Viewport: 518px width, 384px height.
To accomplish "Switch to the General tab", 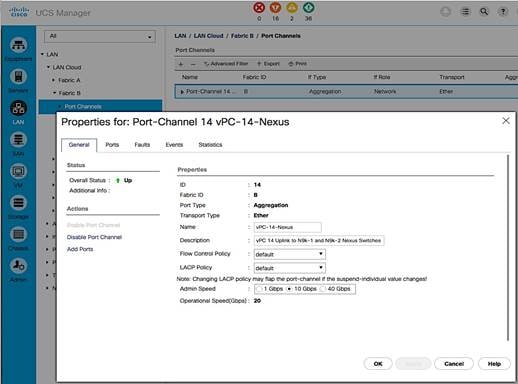I will pos(79,145).
